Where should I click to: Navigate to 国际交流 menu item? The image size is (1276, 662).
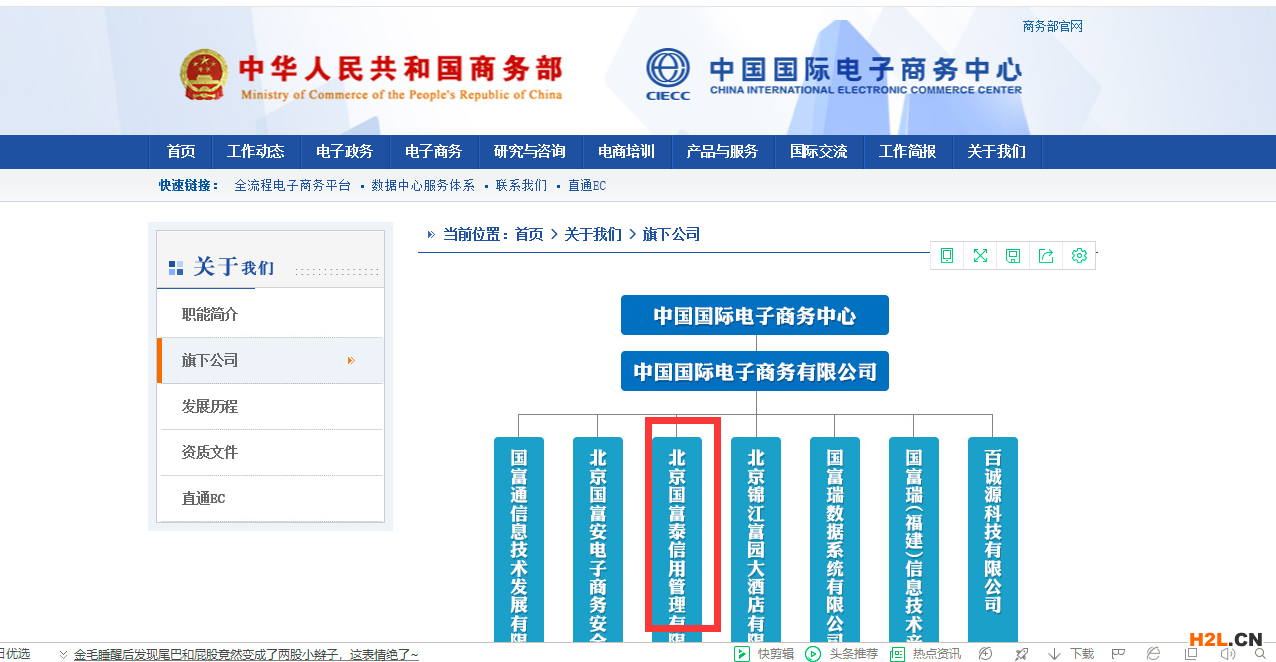[x=818, y=152]
